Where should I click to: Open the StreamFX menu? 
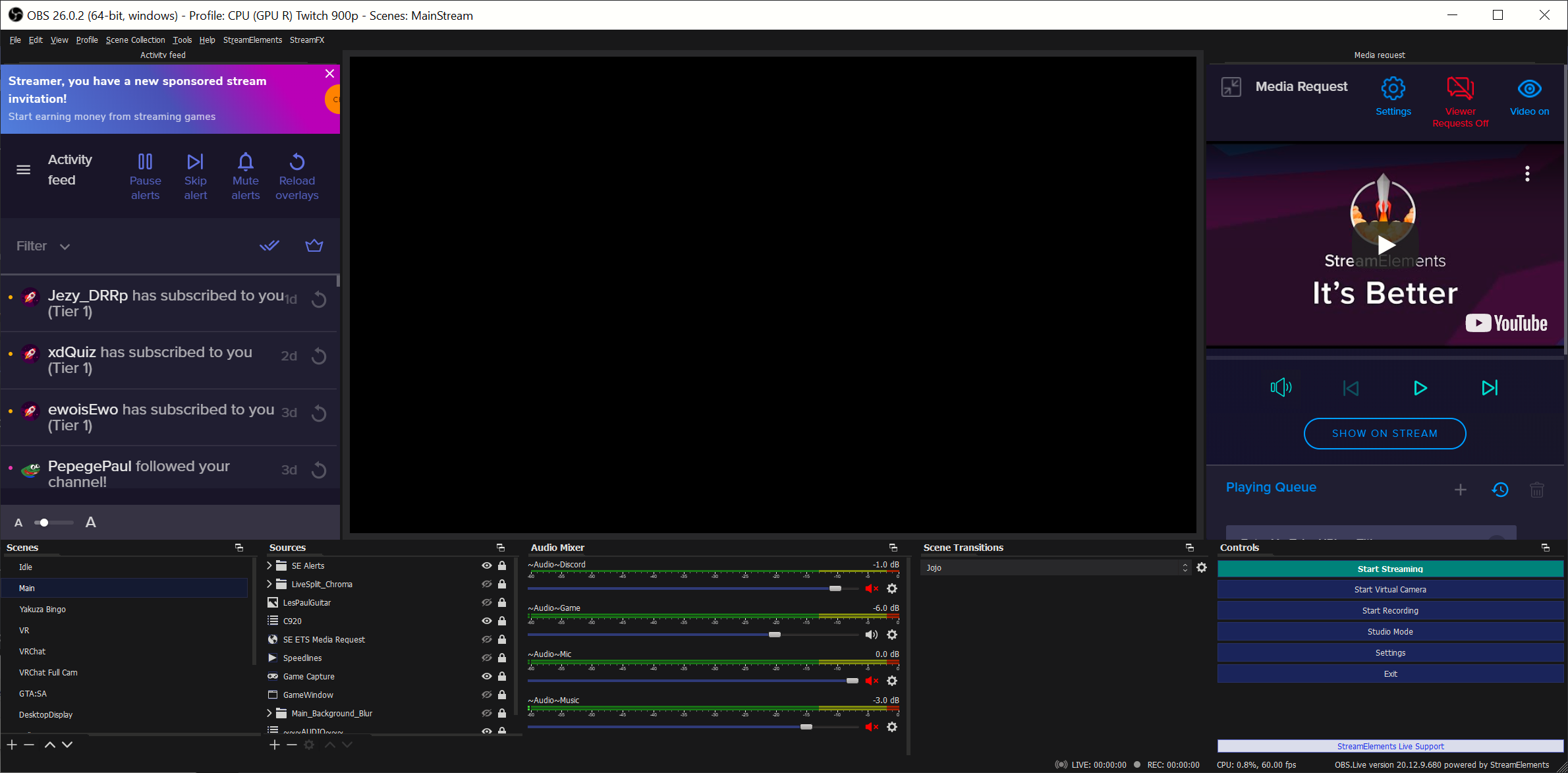(307, 40)
